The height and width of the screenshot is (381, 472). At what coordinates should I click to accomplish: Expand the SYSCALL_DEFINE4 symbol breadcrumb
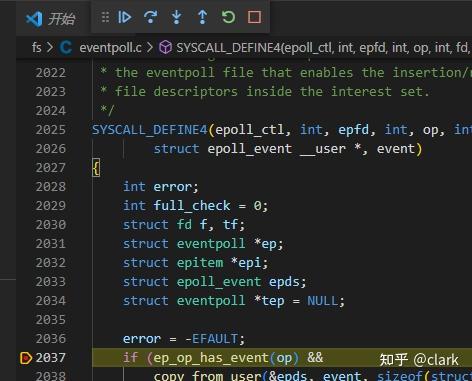click(x=323, y=48)
